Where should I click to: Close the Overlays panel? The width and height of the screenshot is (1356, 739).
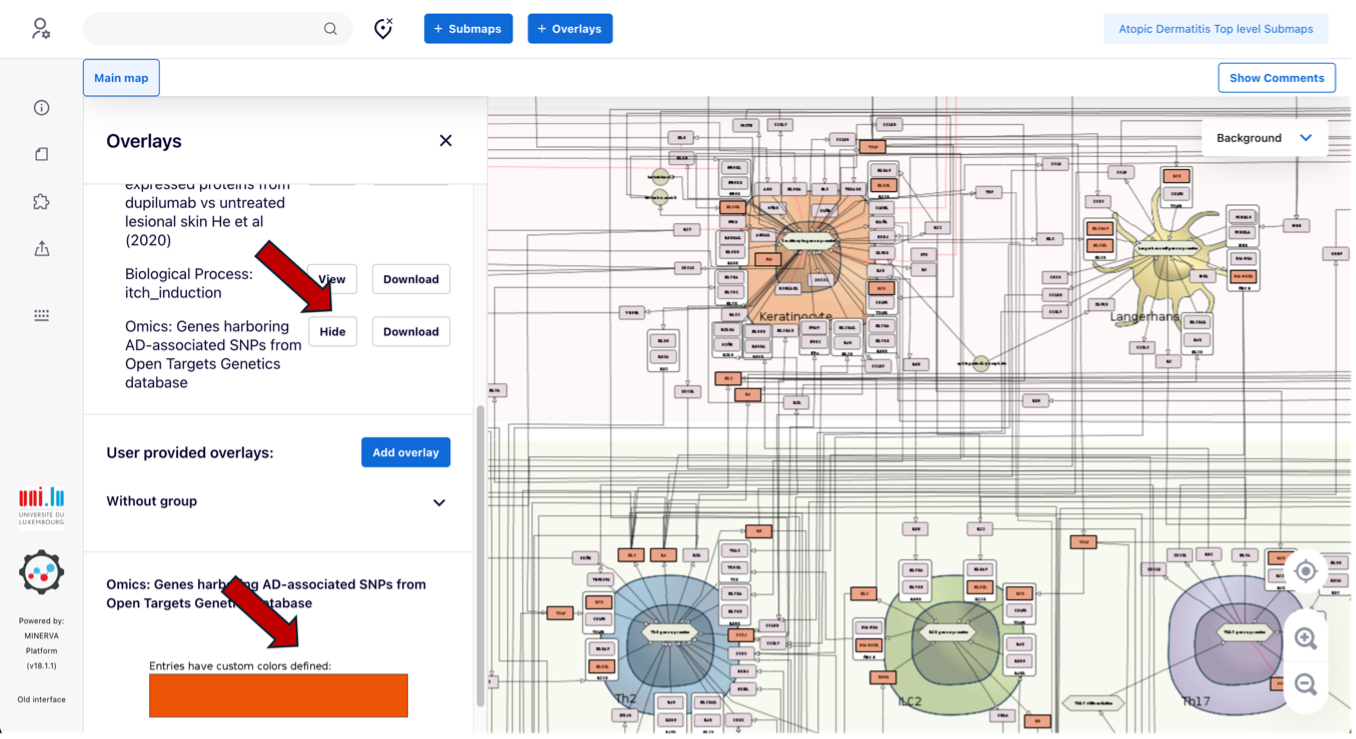[446, 141]
